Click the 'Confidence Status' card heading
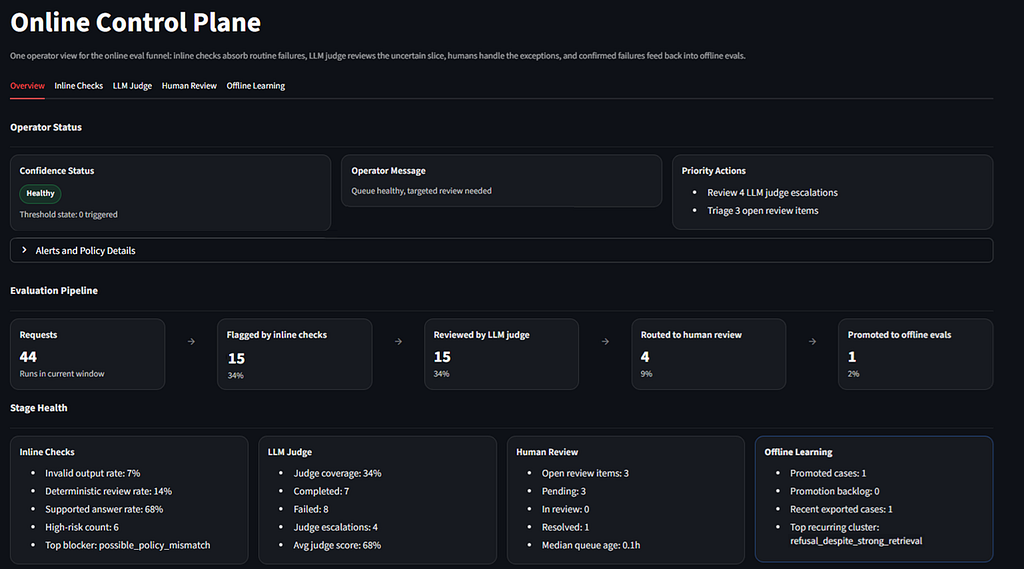Viewport: 1024px width, 569px height. tap(57, 171)
